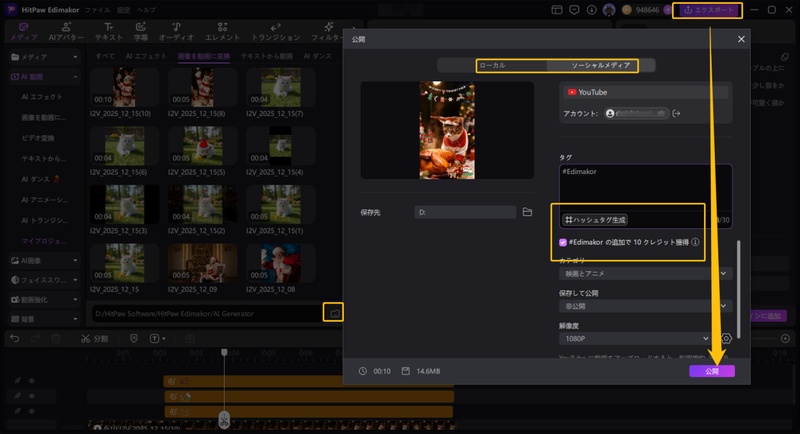Toggle the pin icon of the third track
This screenshot has width=800, height=434.
[x=17, y=411]
